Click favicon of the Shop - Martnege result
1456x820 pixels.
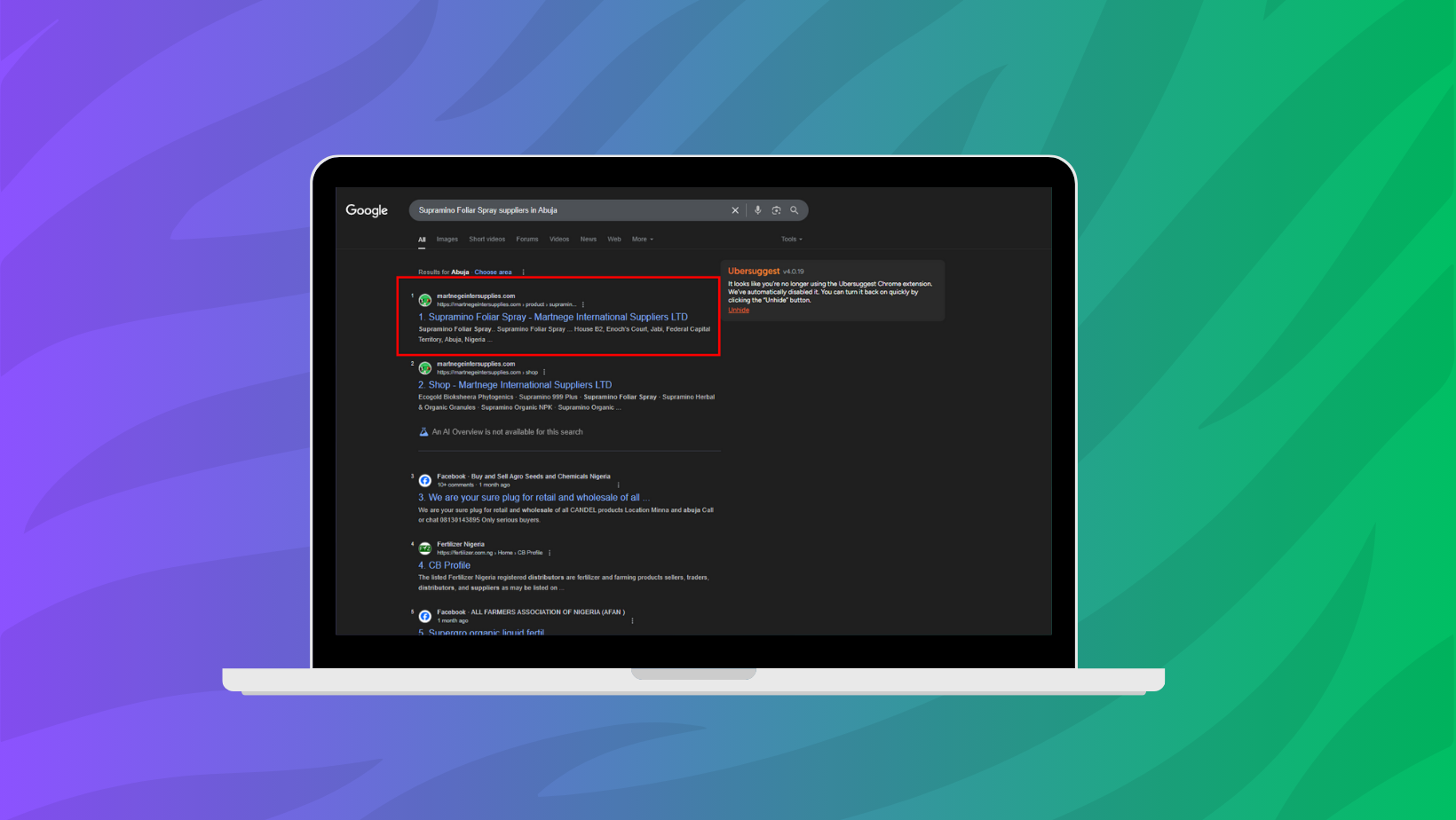click(425, 367)
